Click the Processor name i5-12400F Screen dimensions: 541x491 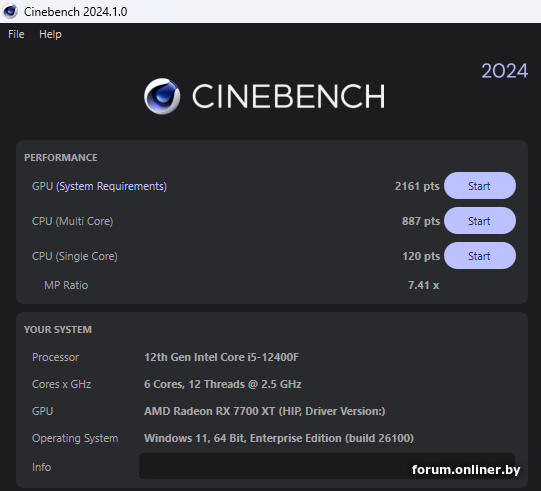222,357
